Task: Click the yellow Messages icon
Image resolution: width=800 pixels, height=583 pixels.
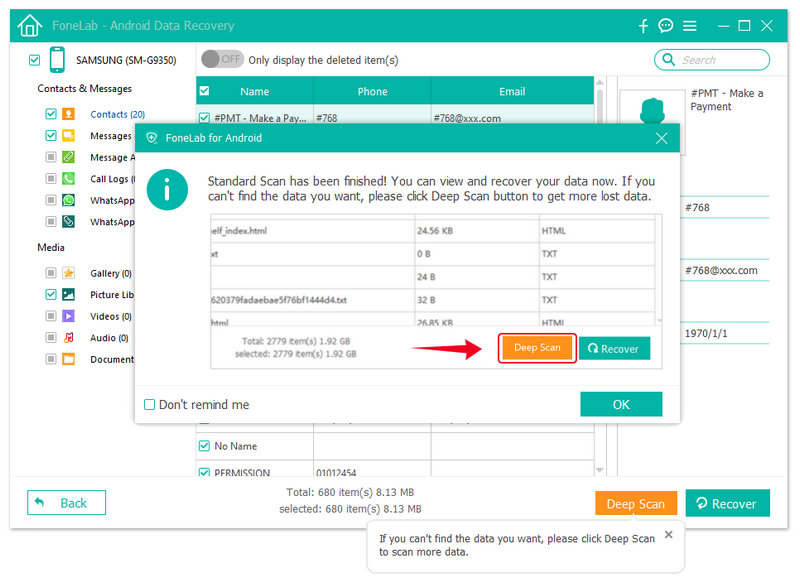Action: click(68, 135)
